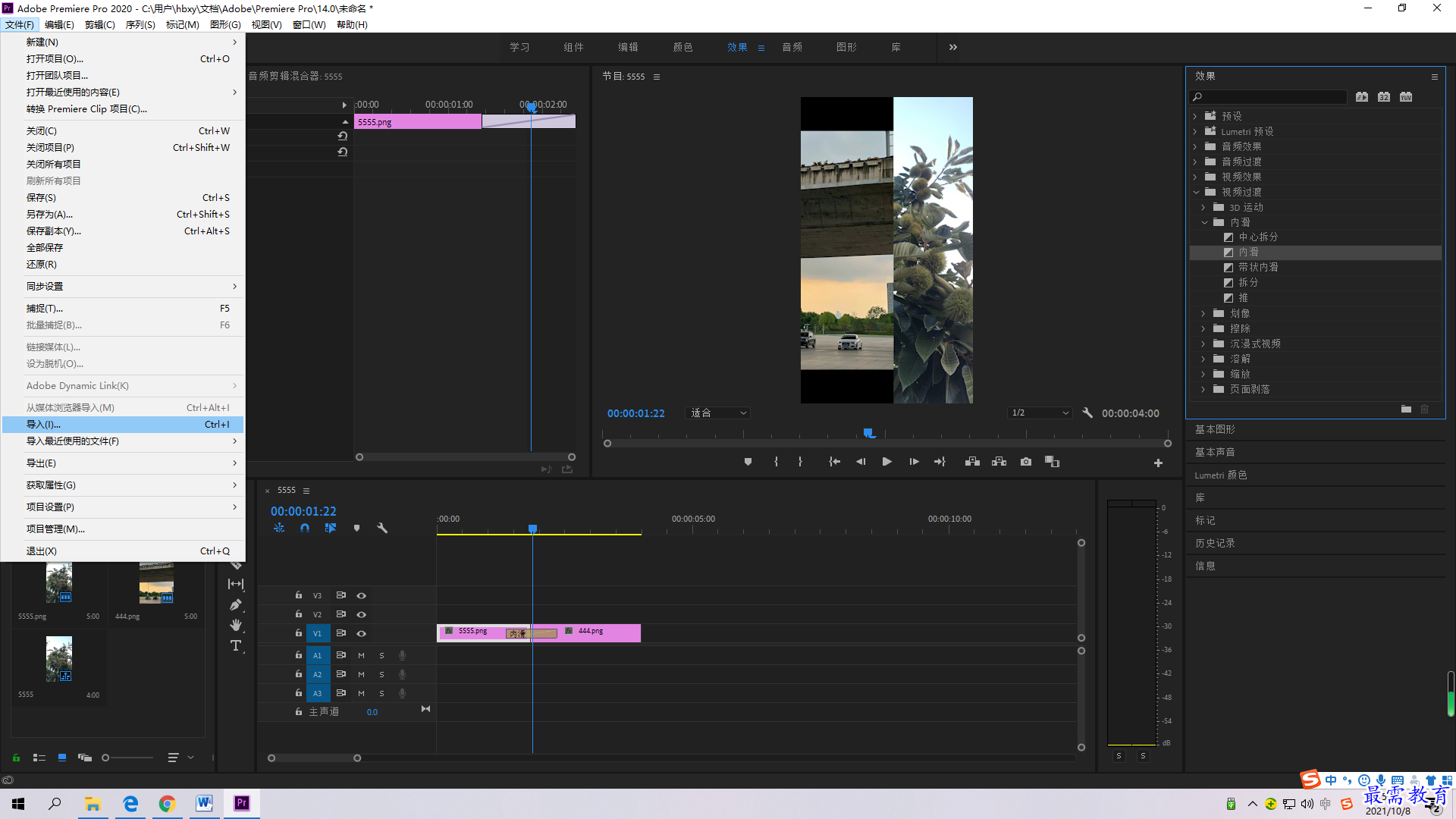This screenshot has width=1456, height=819.
Task: Expand the 页面剥落 folder
Action: 1203,389
